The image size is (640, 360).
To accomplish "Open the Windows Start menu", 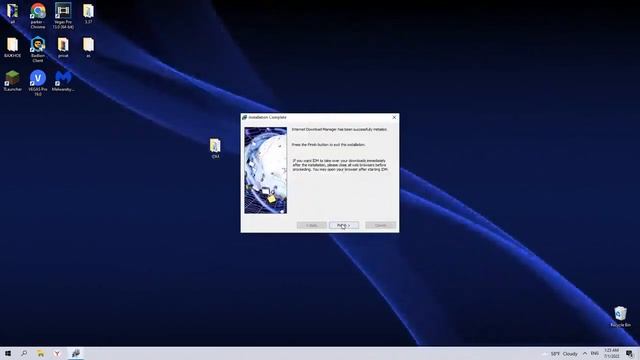I will (8, 353).
